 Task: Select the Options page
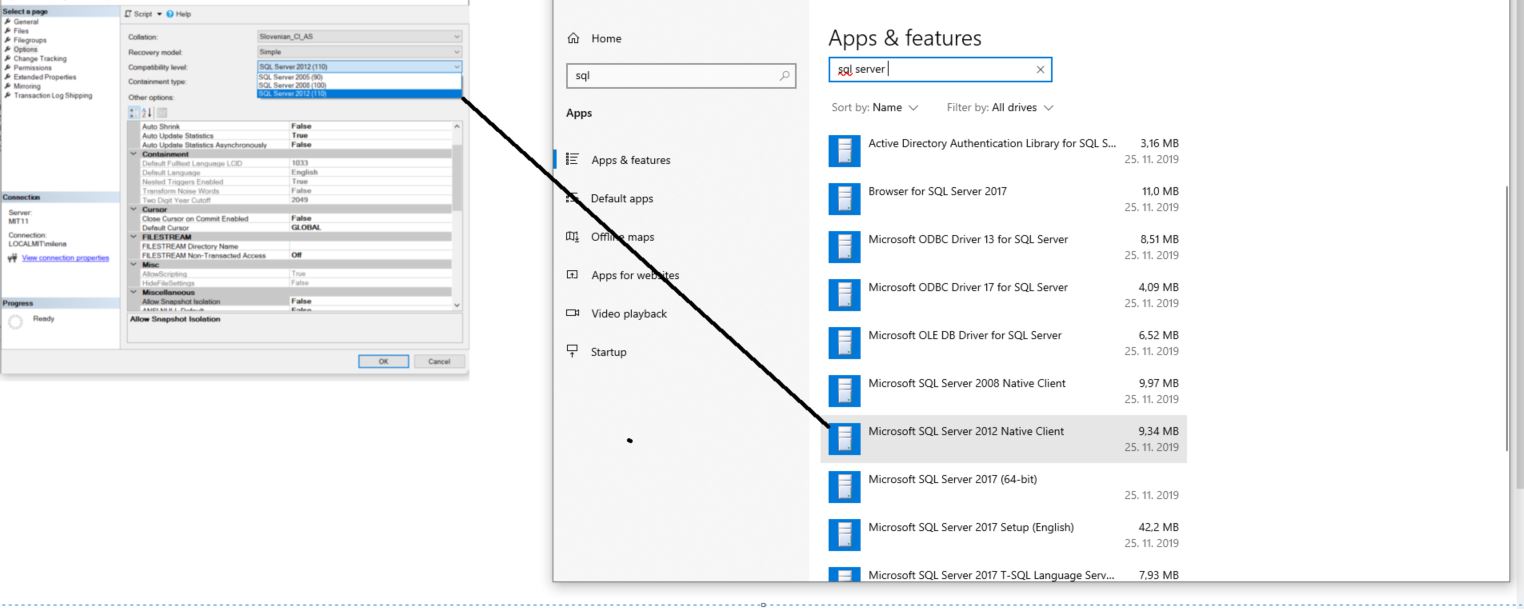coord(25,49)
